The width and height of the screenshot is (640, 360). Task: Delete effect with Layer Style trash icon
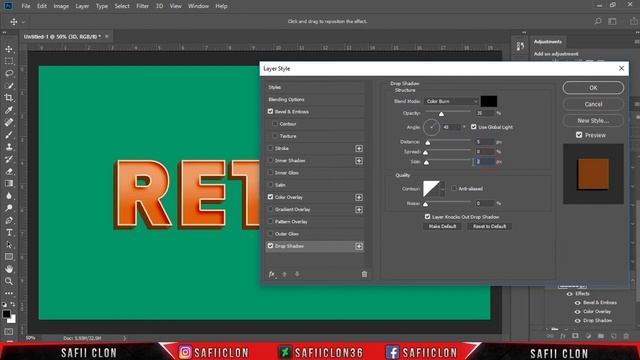click(364, 274)
